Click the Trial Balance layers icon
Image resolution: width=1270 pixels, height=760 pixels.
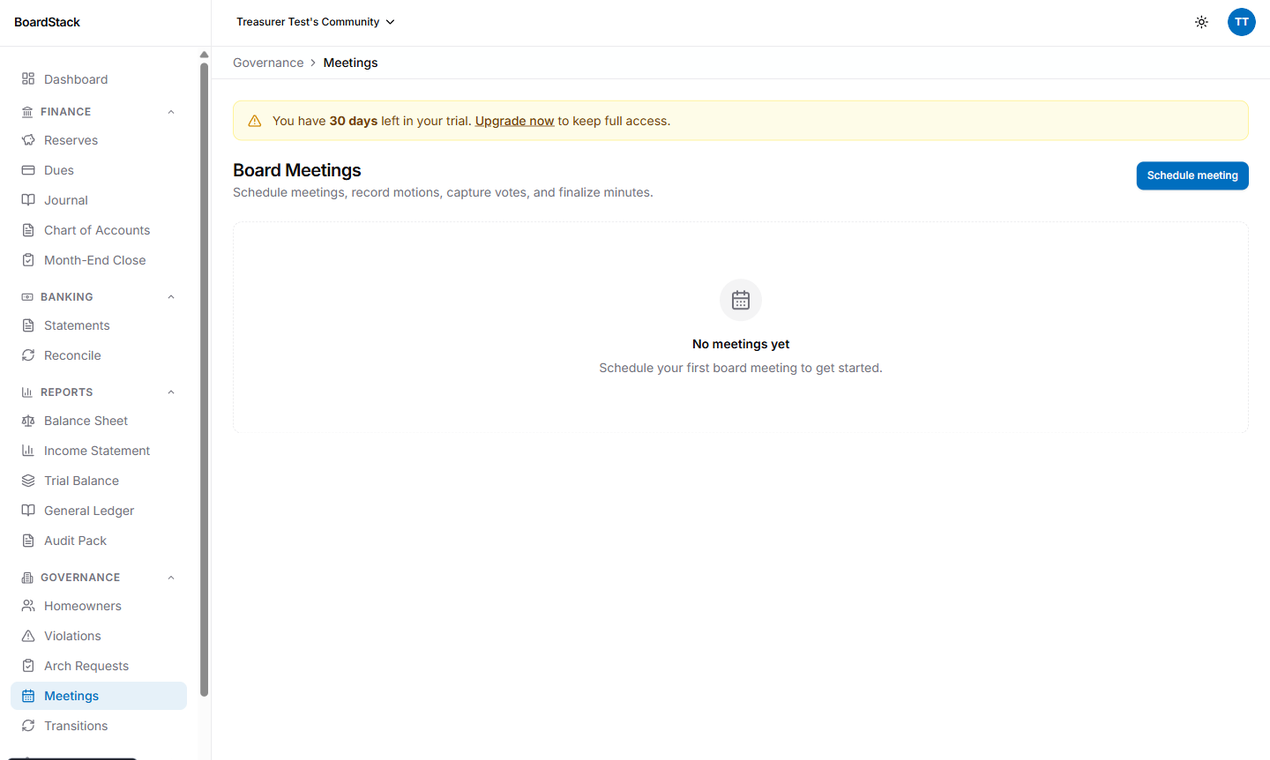[x=28, y=481]
